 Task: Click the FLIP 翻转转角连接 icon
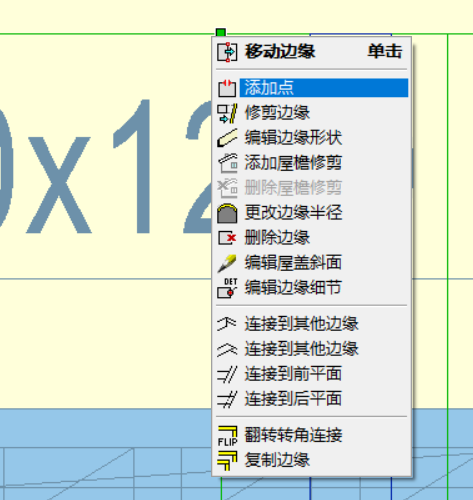coord(227,436)
